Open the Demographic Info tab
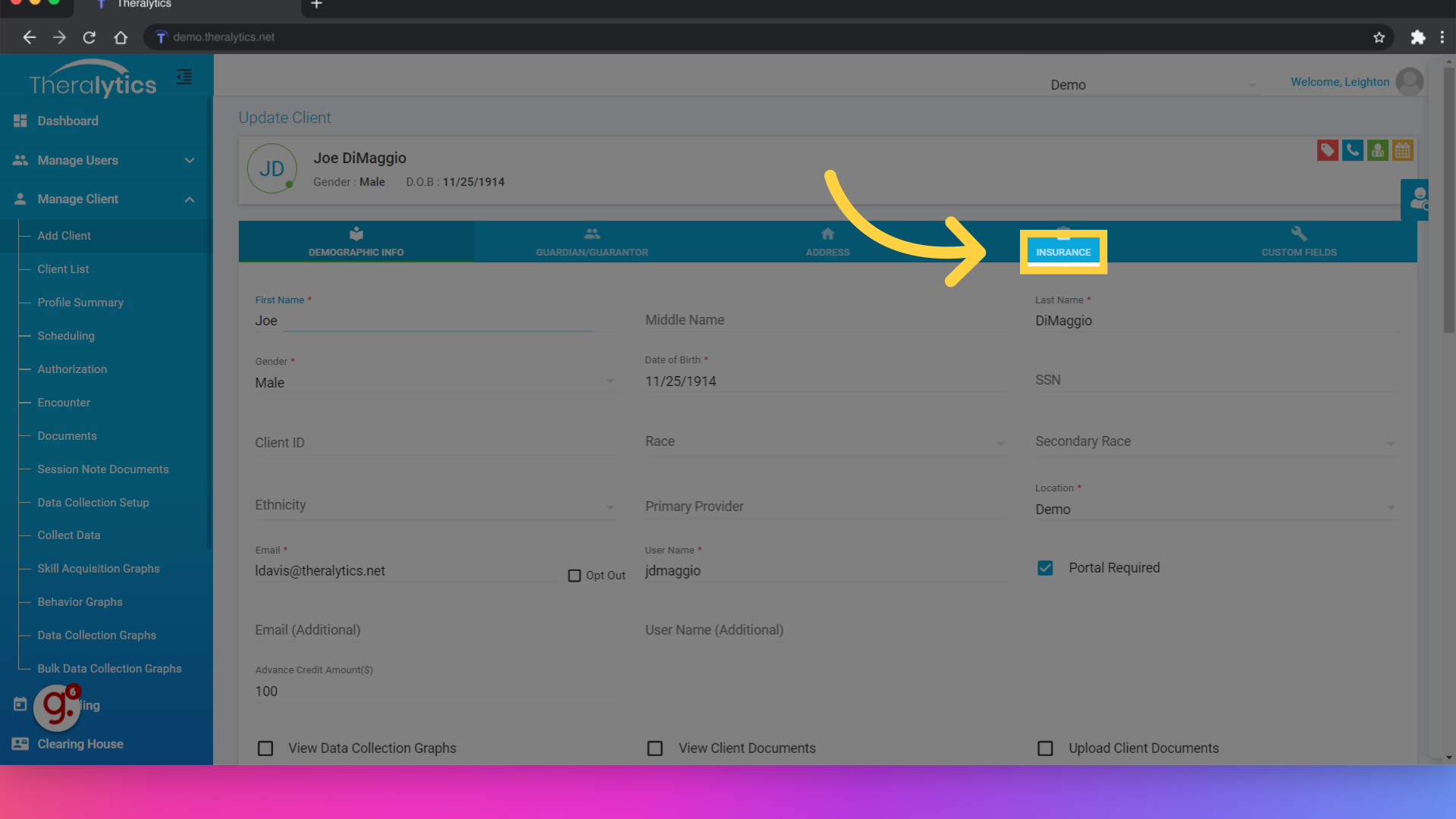 pyautogui.click(x=356, y=241)
